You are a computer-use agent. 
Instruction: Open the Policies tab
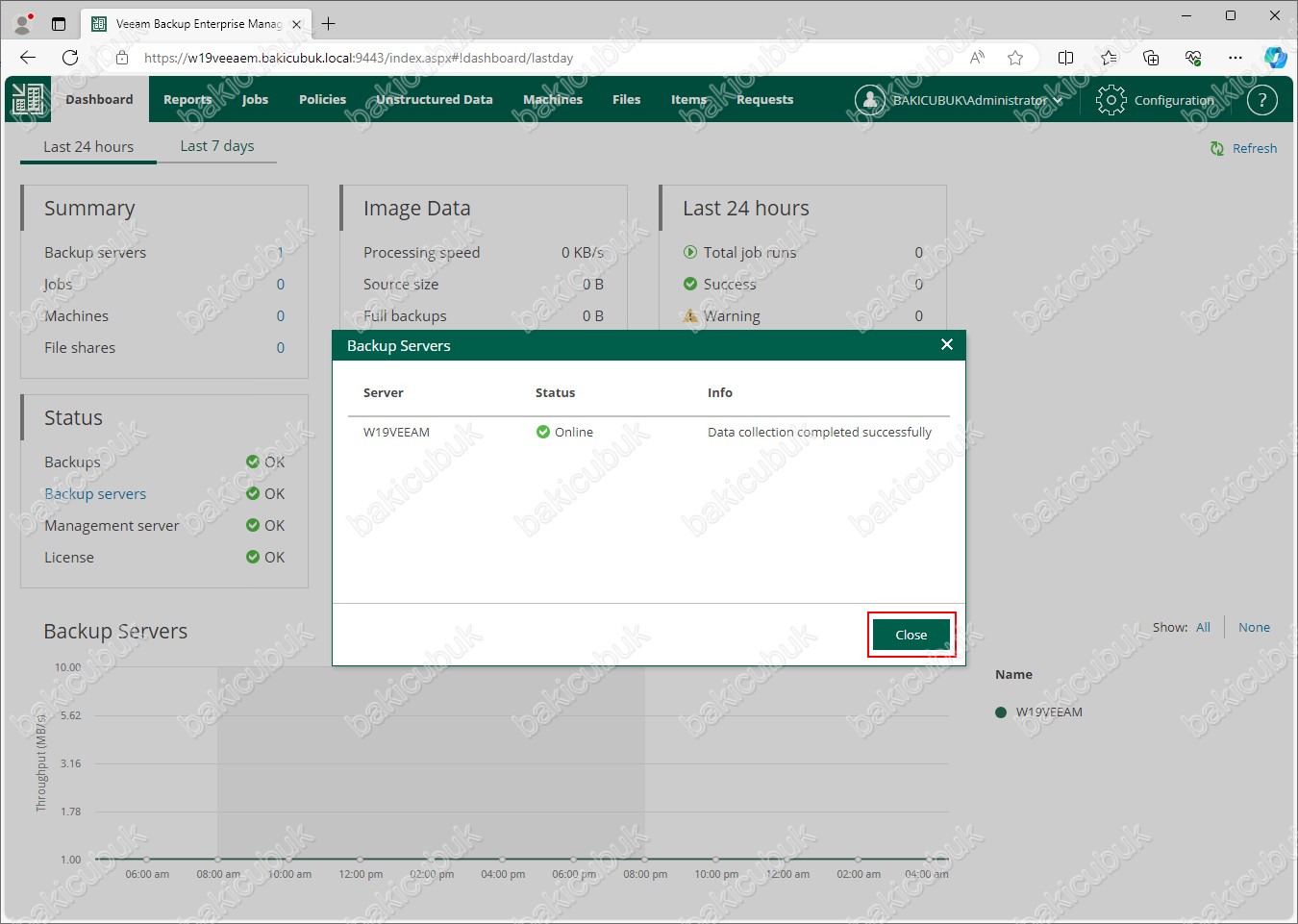pos(322,99)
